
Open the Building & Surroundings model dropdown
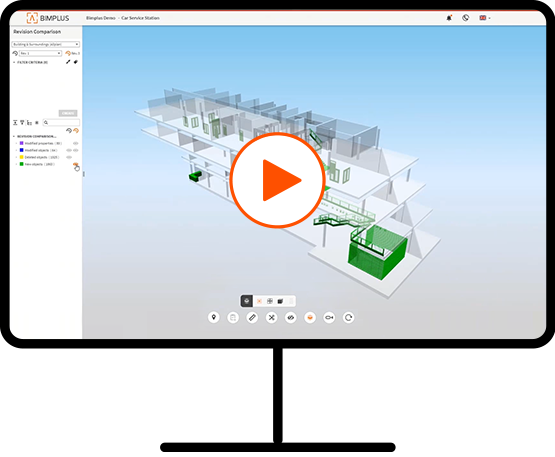[x=46, y=44]
